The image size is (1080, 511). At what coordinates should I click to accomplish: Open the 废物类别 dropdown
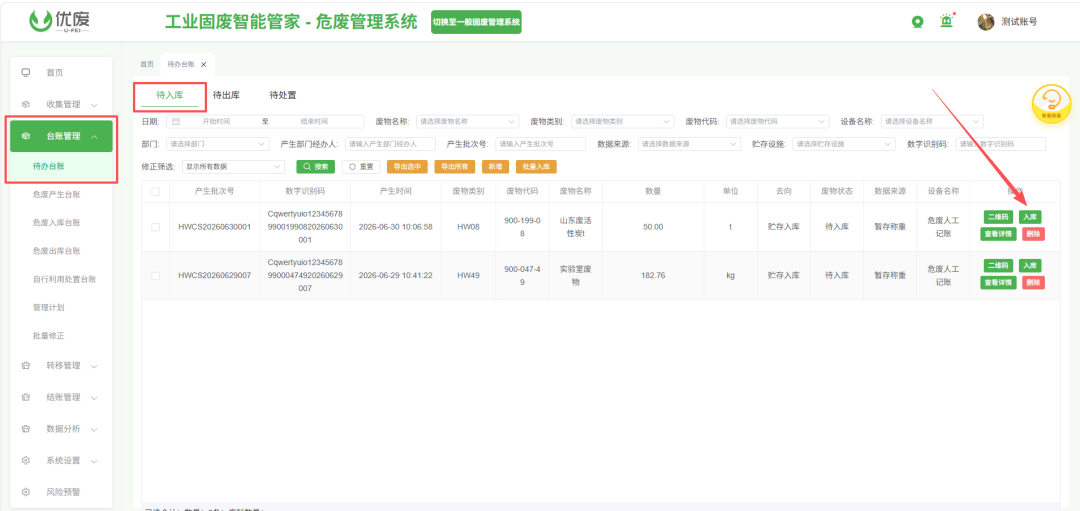coord(623,121)
